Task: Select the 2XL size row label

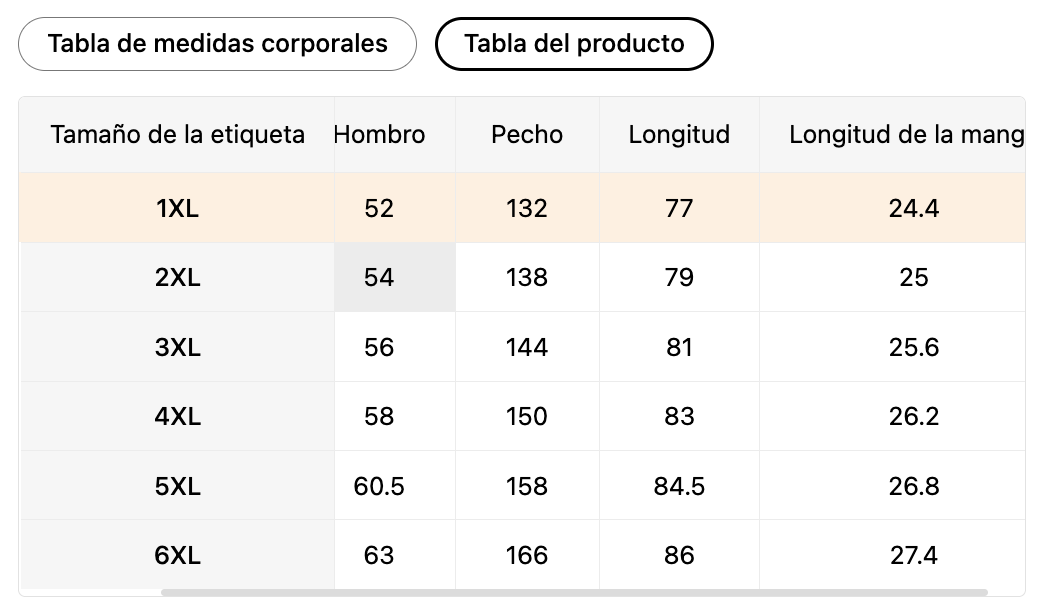Action: click(177, 277)
